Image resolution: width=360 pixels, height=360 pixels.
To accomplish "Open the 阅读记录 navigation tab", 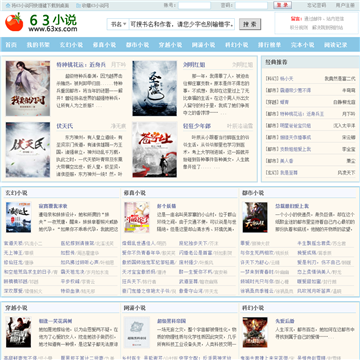I will pyautogui.click(x=336, y=45).
